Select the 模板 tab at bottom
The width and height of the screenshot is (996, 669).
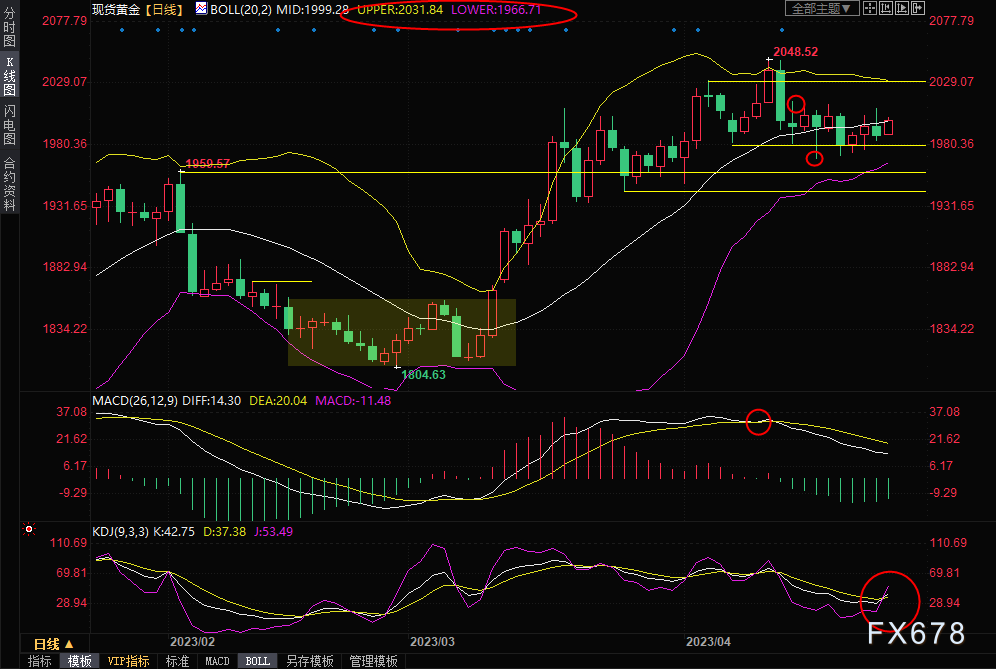(80, 661)
